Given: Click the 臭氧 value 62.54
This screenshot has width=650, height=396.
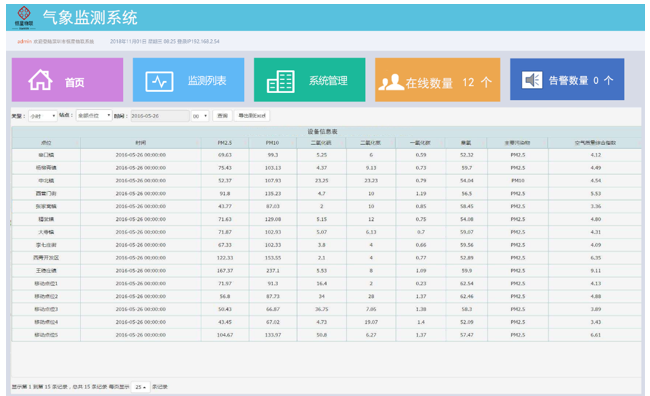Looking at the screenshot, I should coord(466,284).
